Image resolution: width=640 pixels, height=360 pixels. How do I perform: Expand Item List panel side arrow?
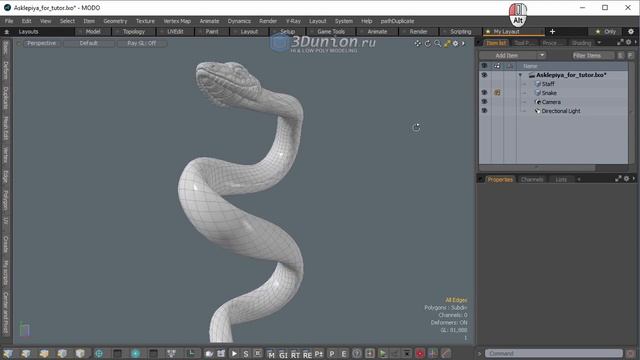635,42
